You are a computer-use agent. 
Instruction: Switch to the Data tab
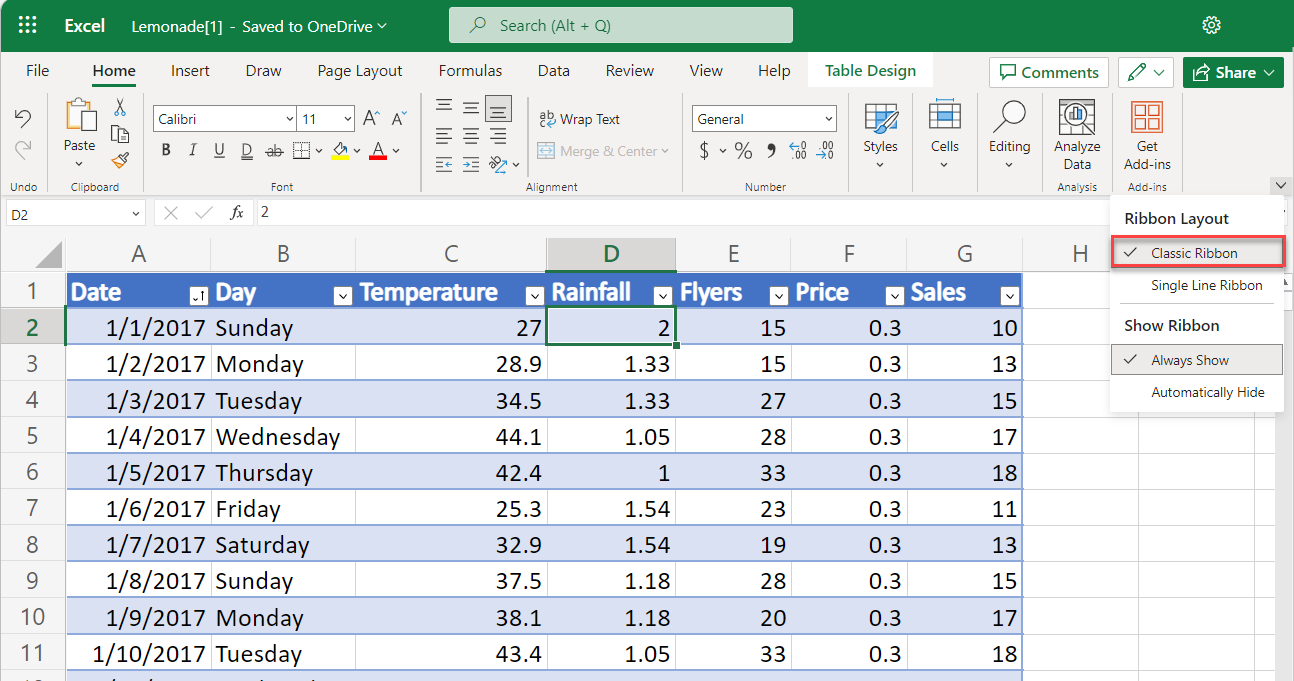tap(553, 71)
